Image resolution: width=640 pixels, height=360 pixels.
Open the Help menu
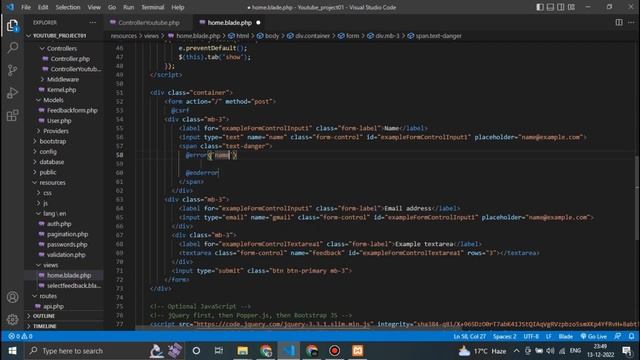point(178,7)
